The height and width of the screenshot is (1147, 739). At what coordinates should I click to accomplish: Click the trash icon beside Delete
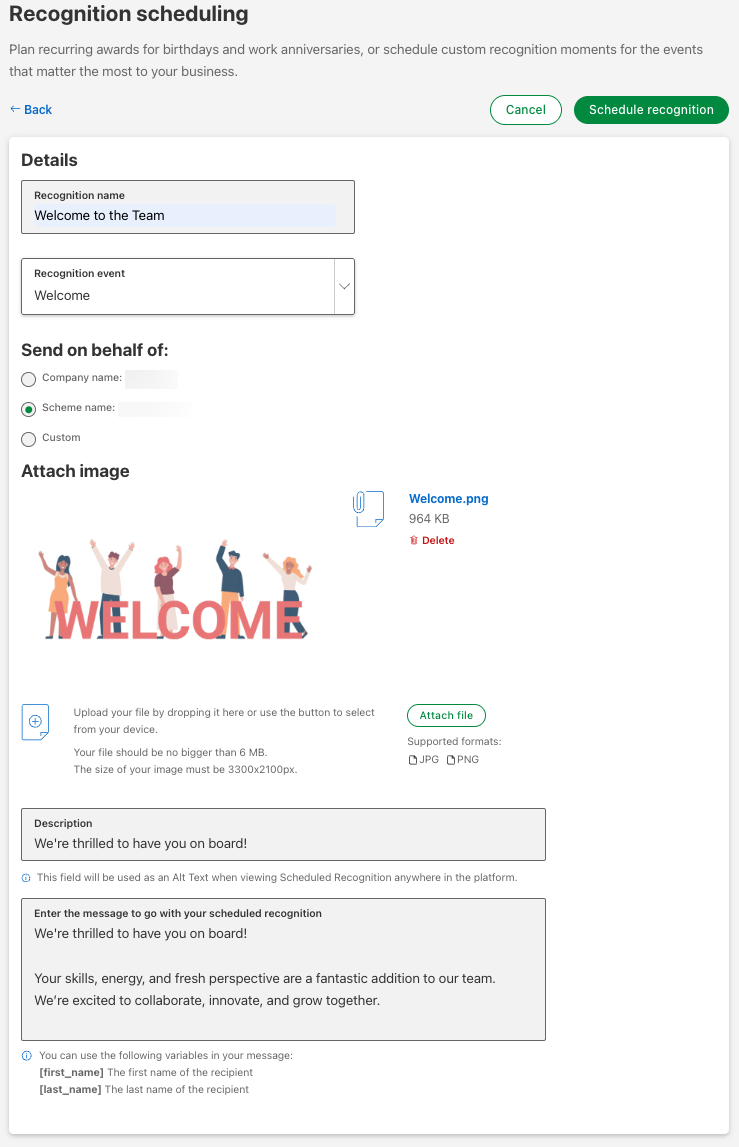tap(414, 541)
